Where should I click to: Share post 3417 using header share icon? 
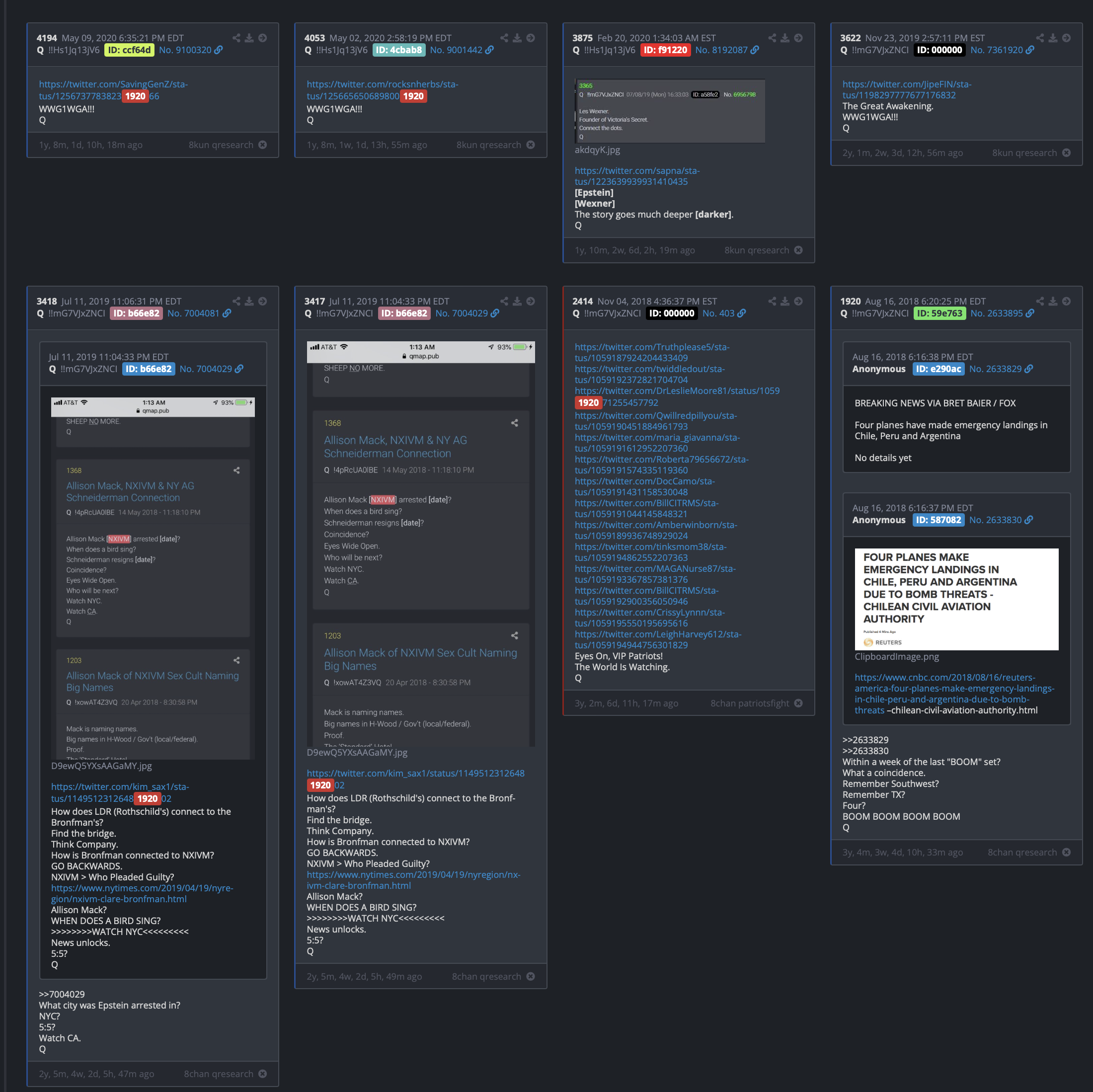pos(504,301)
